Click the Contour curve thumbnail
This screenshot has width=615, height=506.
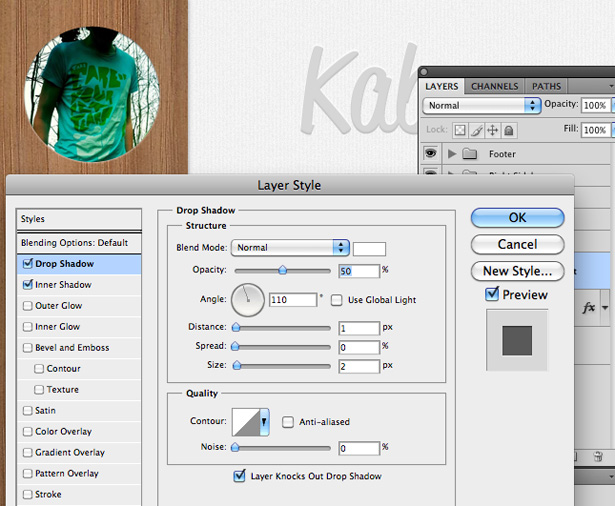click(246, 422)
